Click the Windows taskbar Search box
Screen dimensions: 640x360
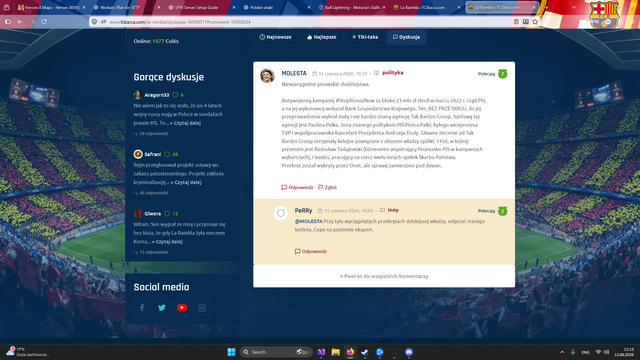point(276,352)
